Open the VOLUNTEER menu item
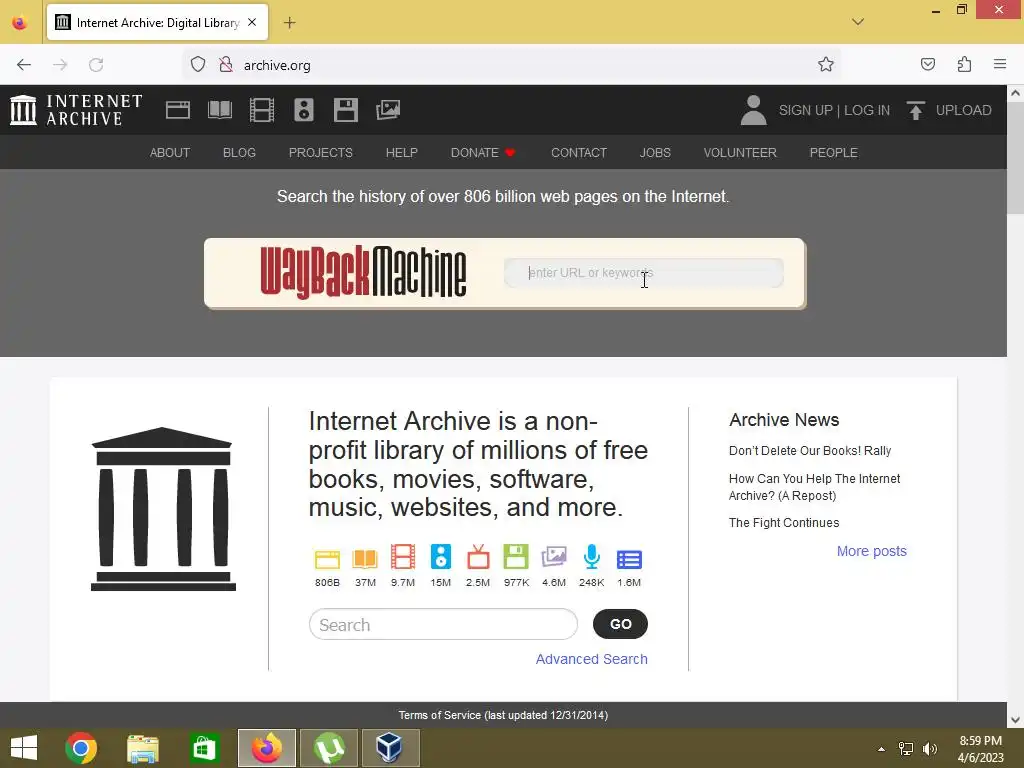Image resolution: width=1024 pixels, height=768 pixels. [740, 153]
